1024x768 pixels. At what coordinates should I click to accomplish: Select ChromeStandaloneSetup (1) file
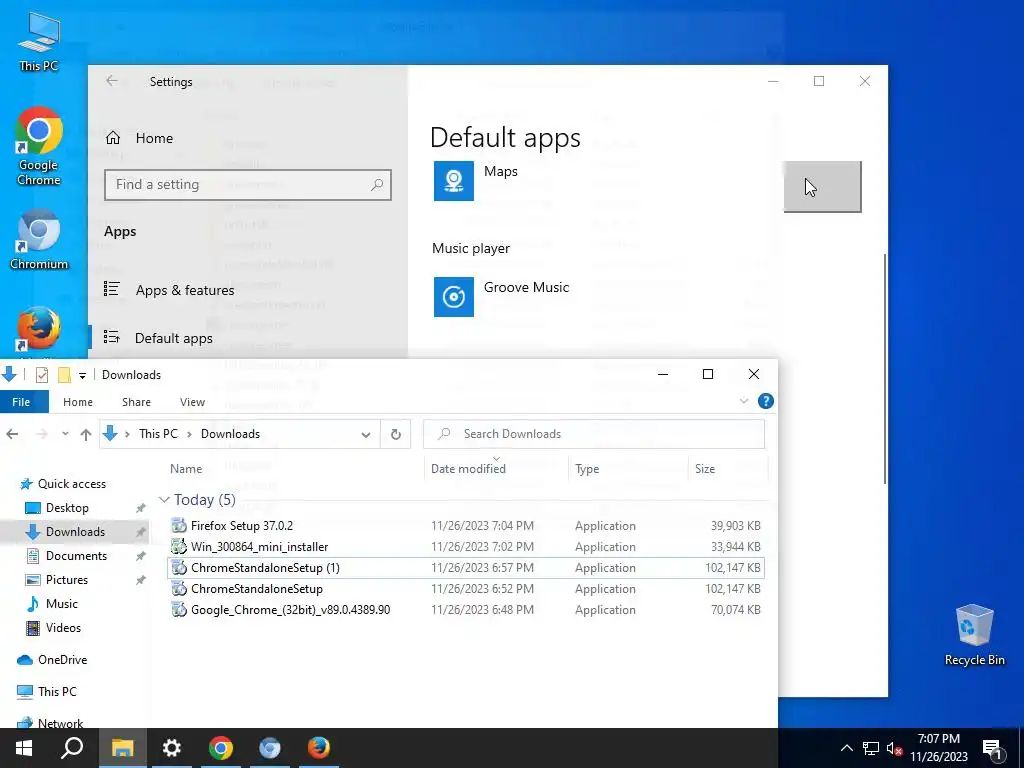466,568
